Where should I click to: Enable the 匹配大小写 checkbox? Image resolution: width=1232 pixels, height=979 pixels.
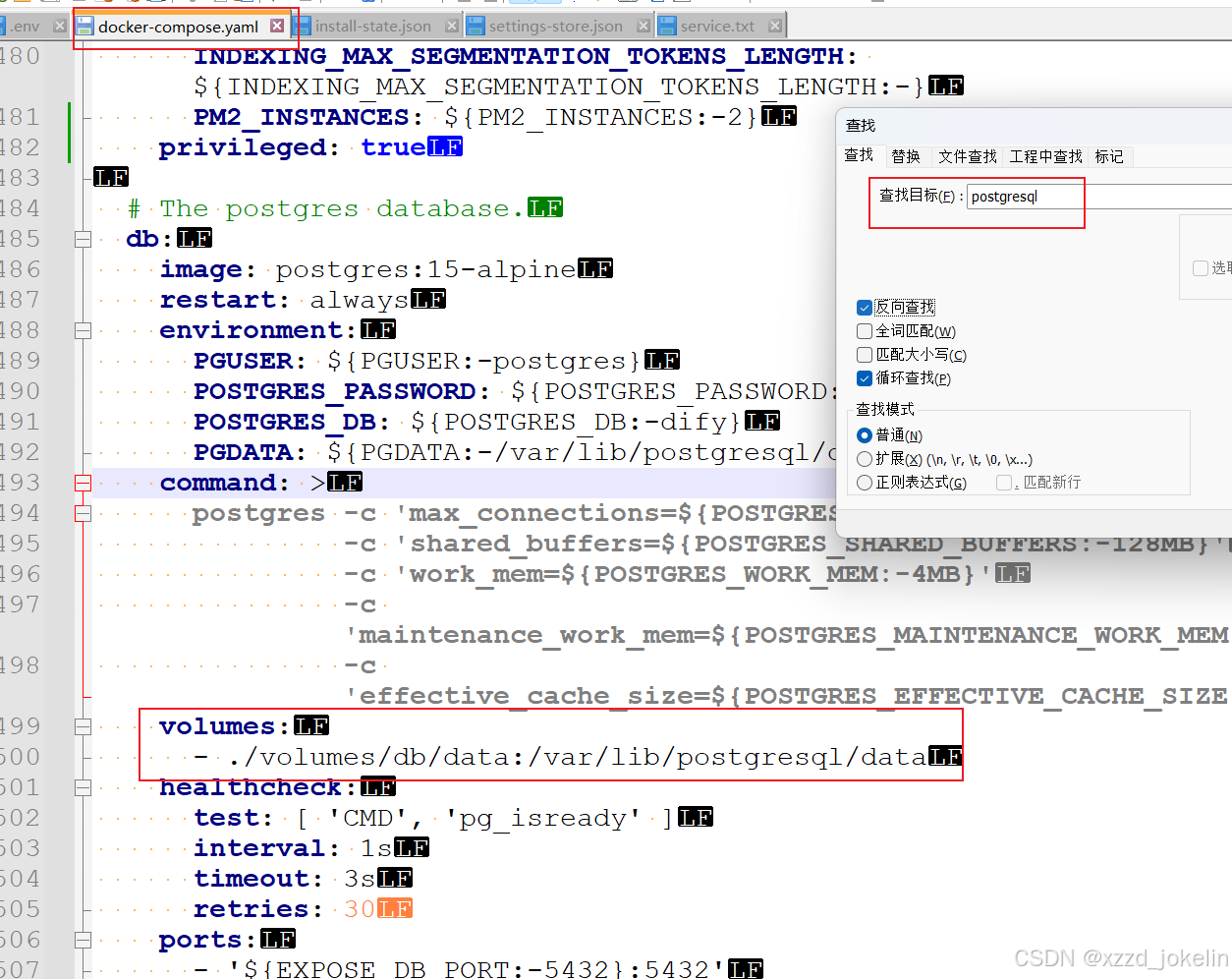pyautogui.click(x=865, y=355)
